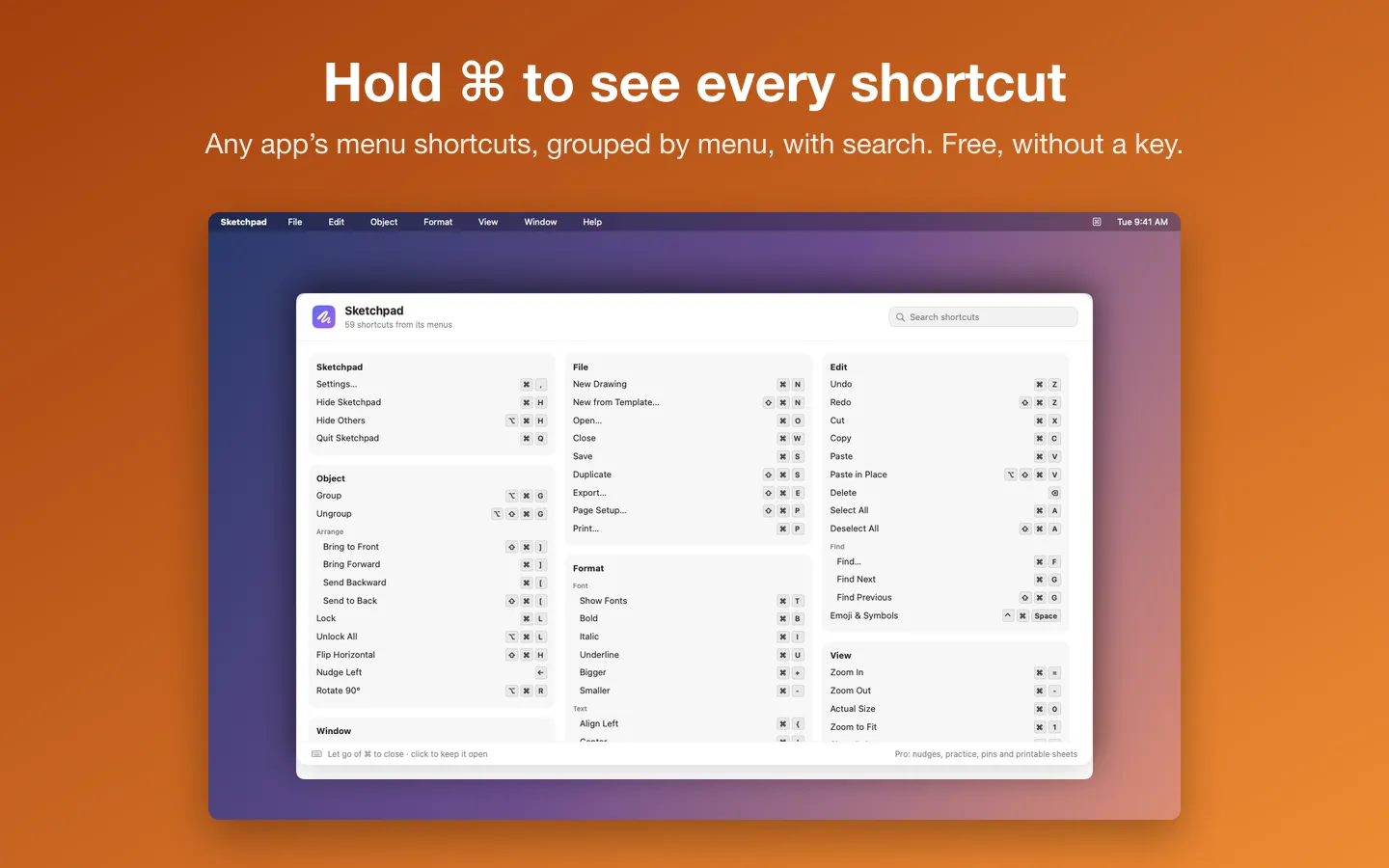The width and height of the screenshot is (1389, 868).
Task: Select the Page Setup... row
Action: (688, 511)
